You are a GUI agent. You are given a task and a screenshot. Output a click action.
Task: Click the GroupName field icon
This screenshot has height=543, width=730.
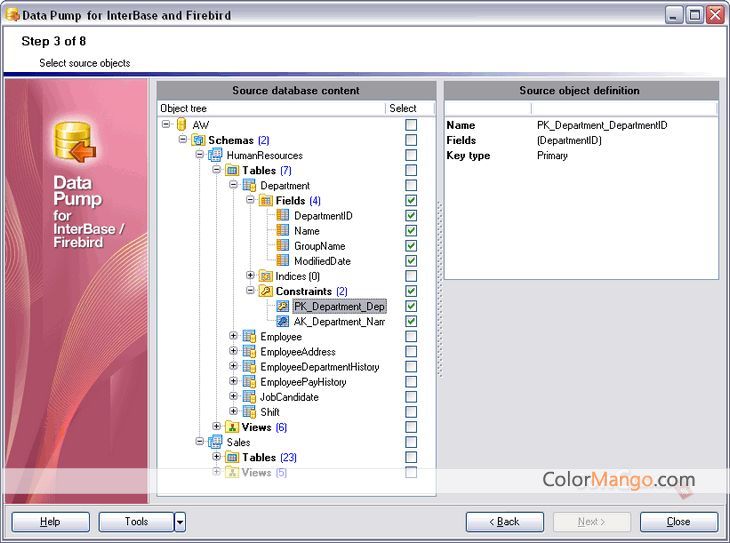click(283, 245)
